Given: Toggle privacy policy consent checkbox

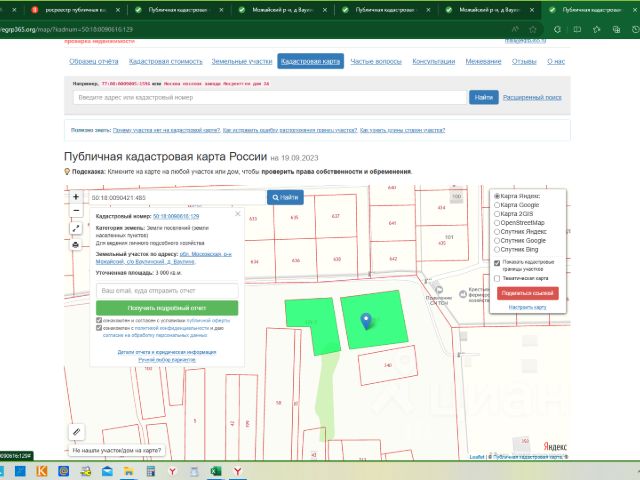Looking at the screenshot, I should [x=99, y=328].
